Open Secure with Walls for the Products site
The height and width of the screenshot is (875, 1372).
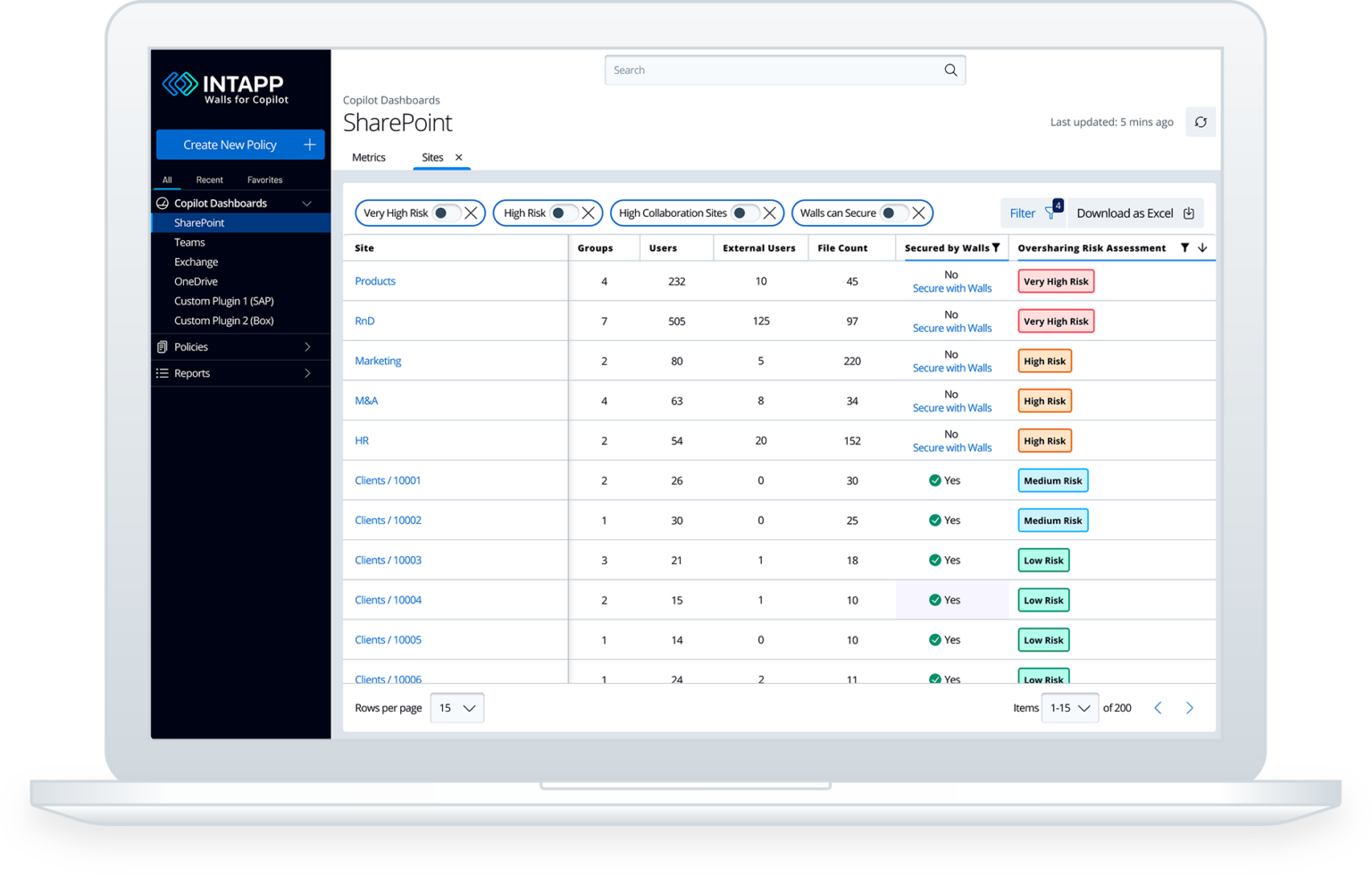pos(952,287)
